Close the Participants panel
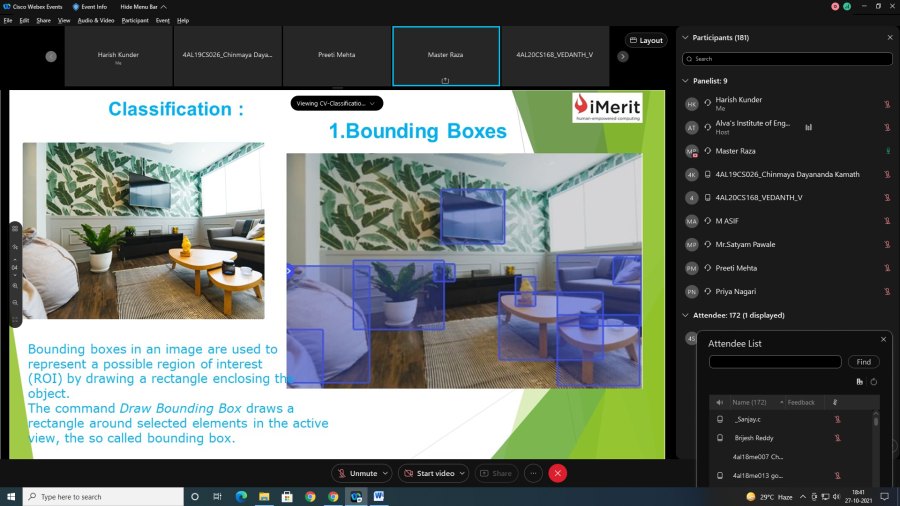 [x=890, y=37]
